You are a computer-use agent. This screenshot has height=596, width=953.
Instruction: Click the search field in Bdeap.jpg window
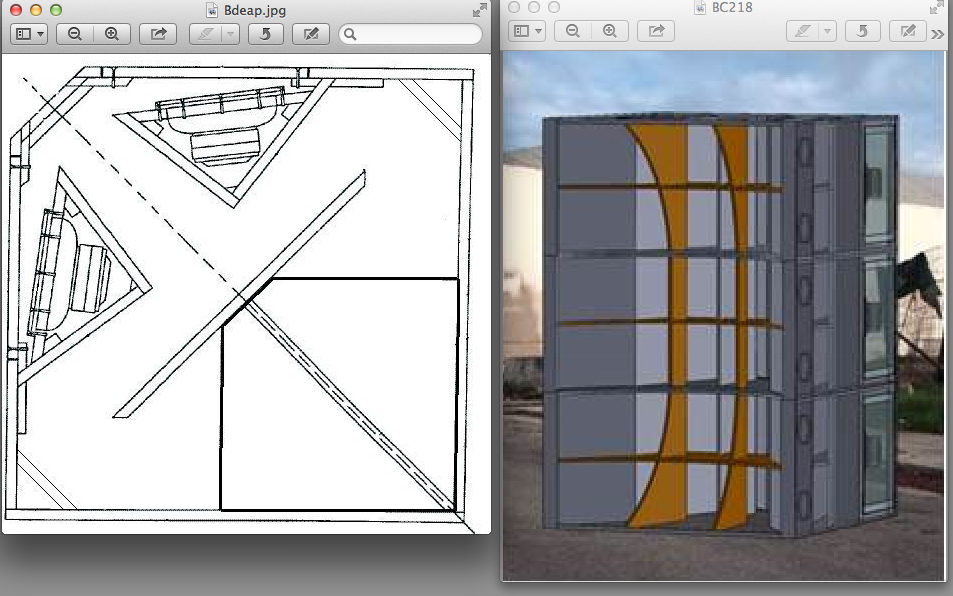point(411,34)
